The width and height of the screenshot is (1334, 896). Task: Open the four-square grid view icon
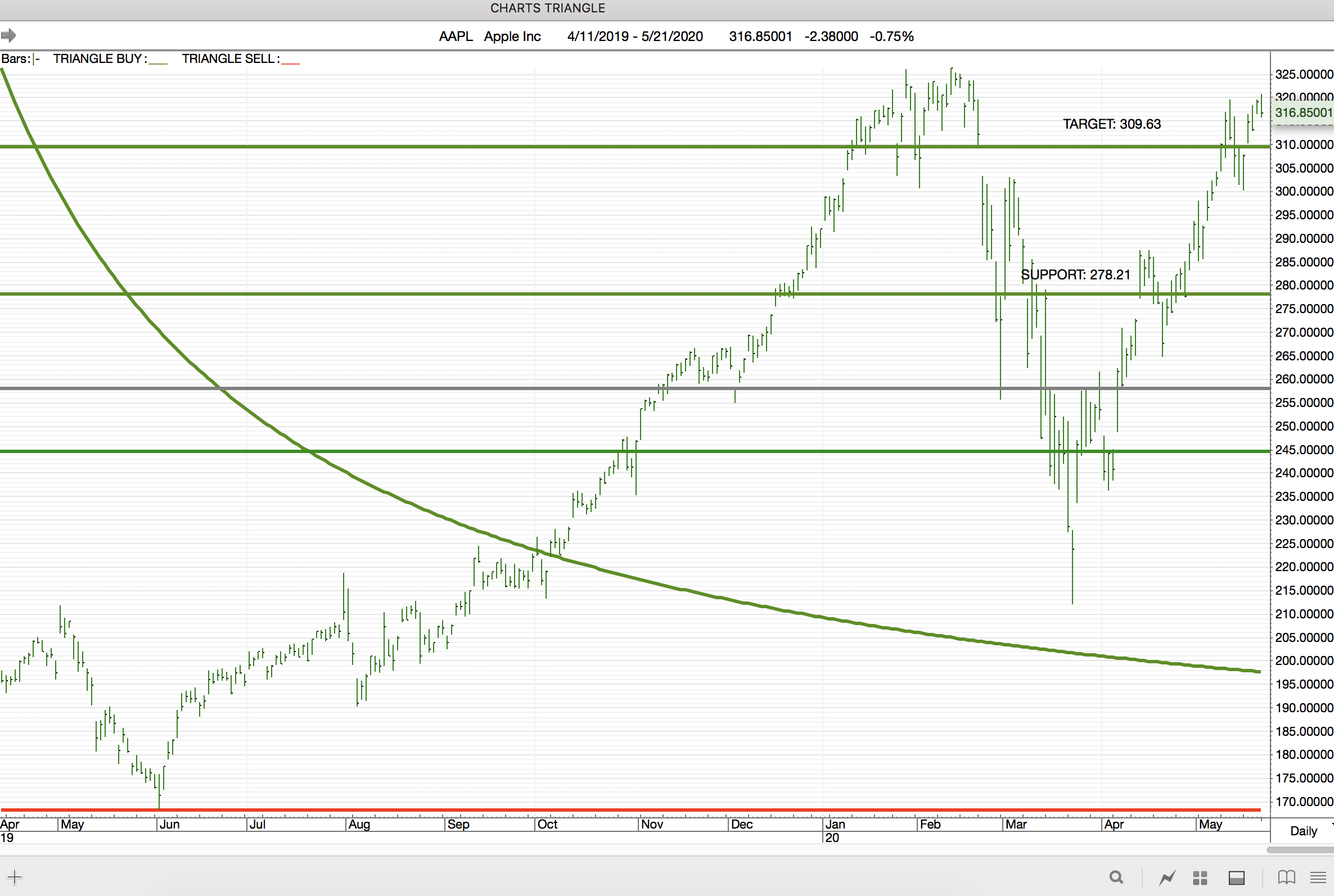(x=1200, y=877)
